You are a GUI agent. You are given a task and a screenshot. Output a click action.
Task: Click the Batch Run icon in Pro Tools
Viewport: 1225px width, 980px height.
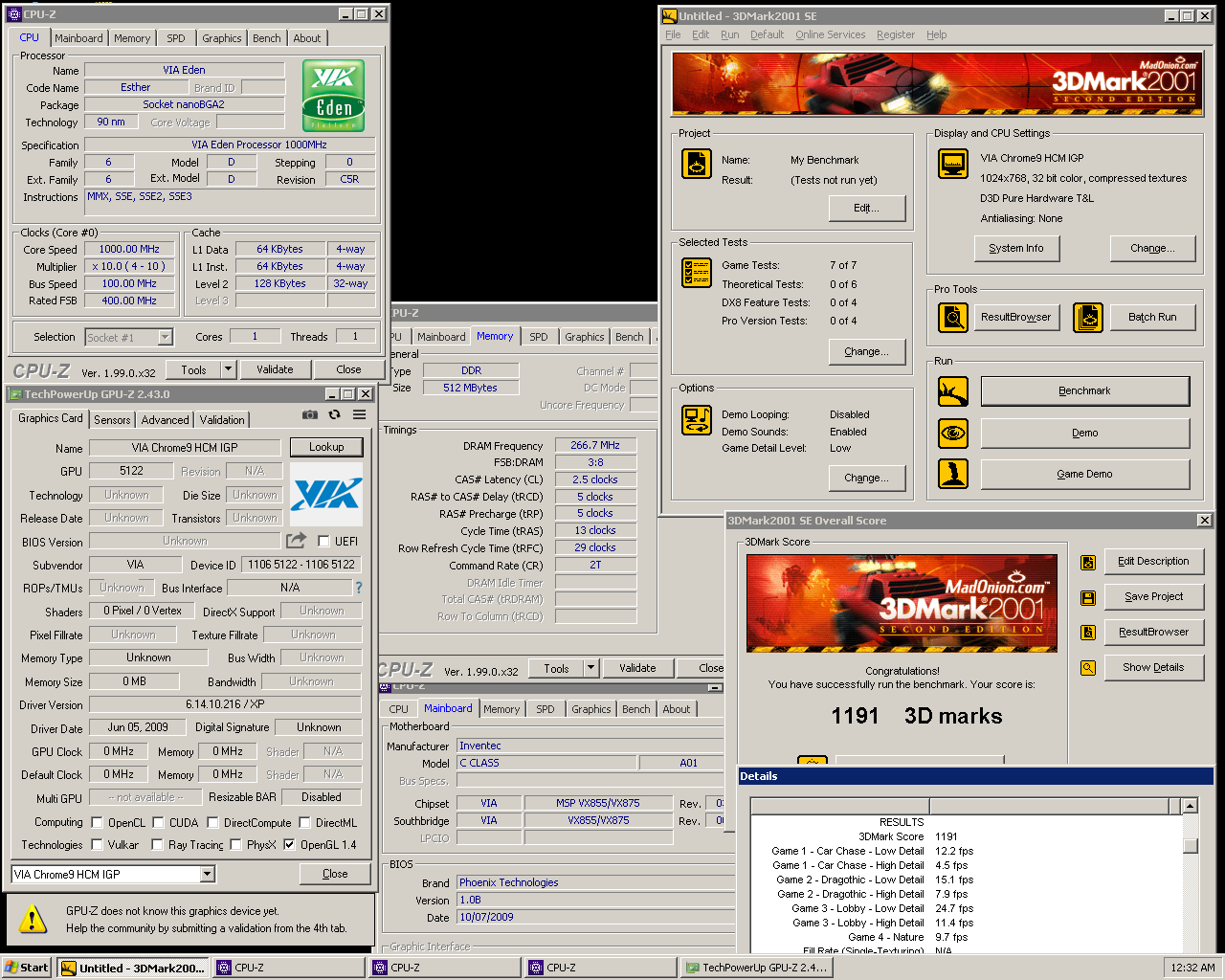click(x=1088, y=317)
